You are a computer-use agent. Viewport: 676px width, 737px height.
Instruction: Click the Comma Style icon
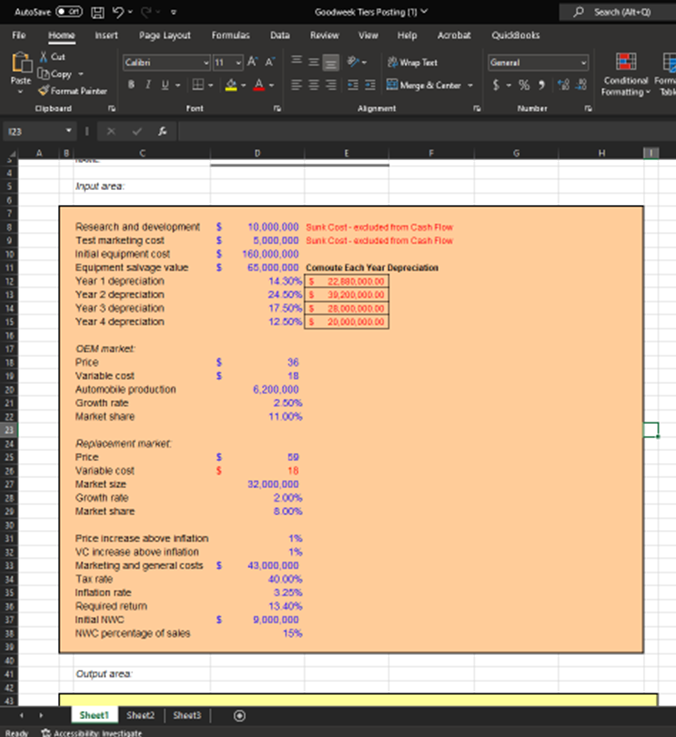click(542, 85)
